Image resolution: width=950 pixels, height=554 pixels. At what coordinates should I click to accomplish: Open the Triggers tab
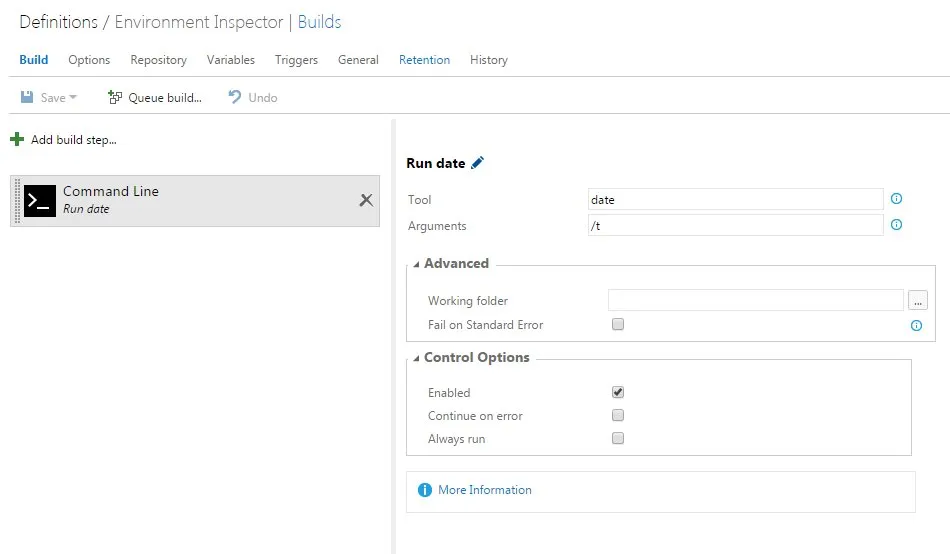pyautogui.click(x=296, y=60)
